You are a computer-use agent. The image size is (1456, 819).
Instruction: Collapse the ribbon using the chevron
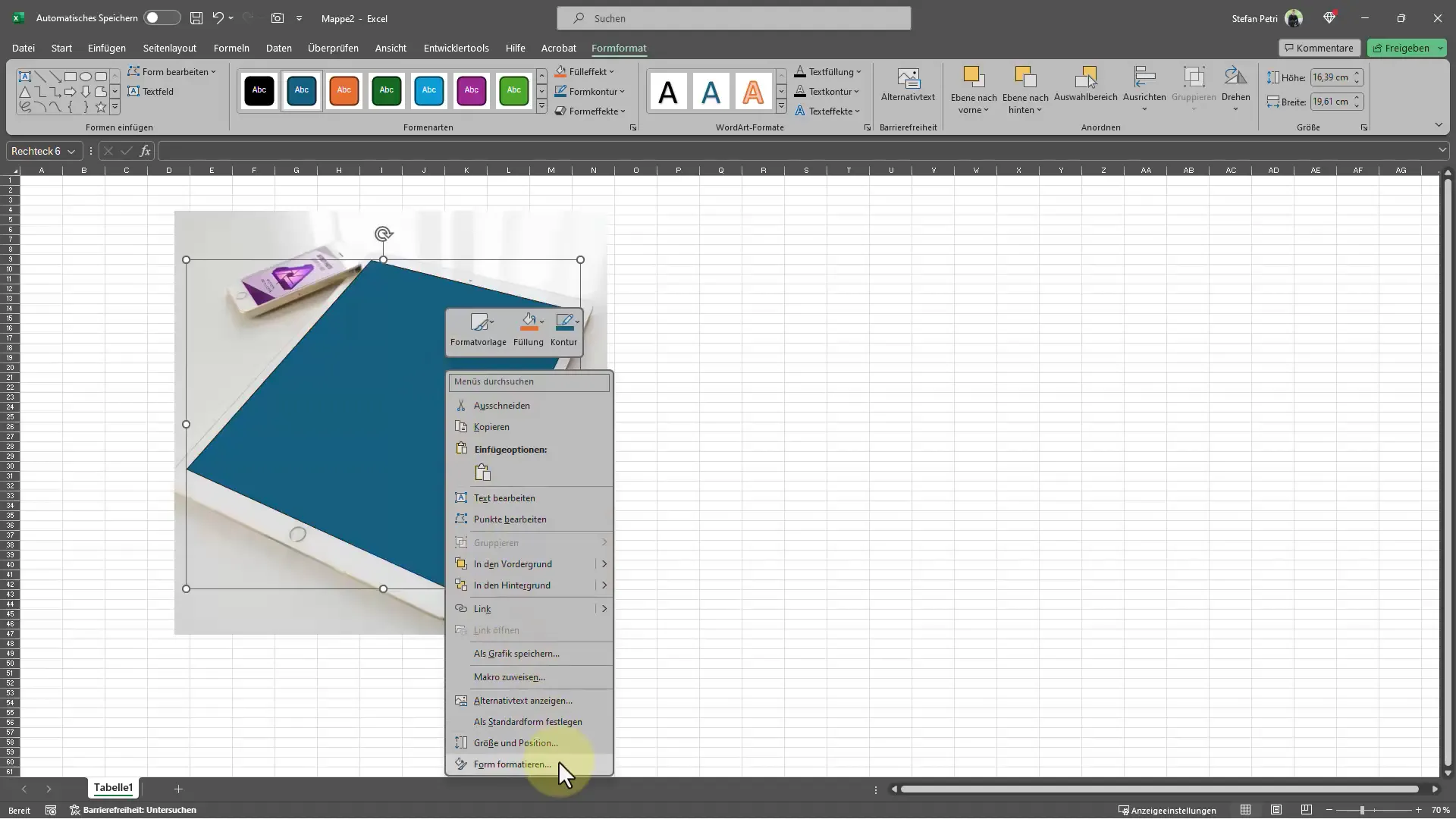tap(1439, 124)
